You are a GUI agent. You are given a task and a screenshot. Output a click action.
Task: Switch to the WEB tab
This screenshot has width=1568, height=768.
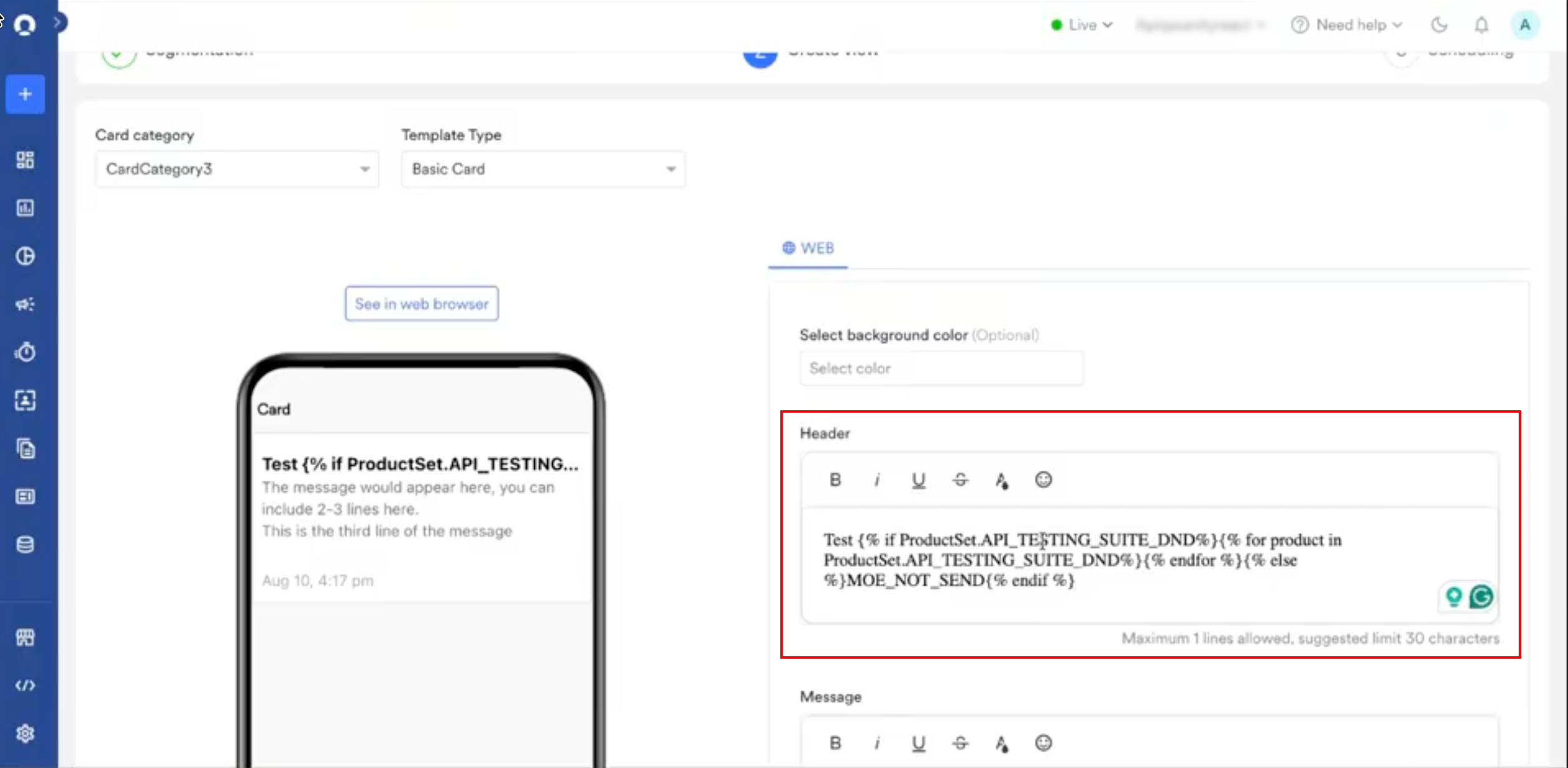808,249
